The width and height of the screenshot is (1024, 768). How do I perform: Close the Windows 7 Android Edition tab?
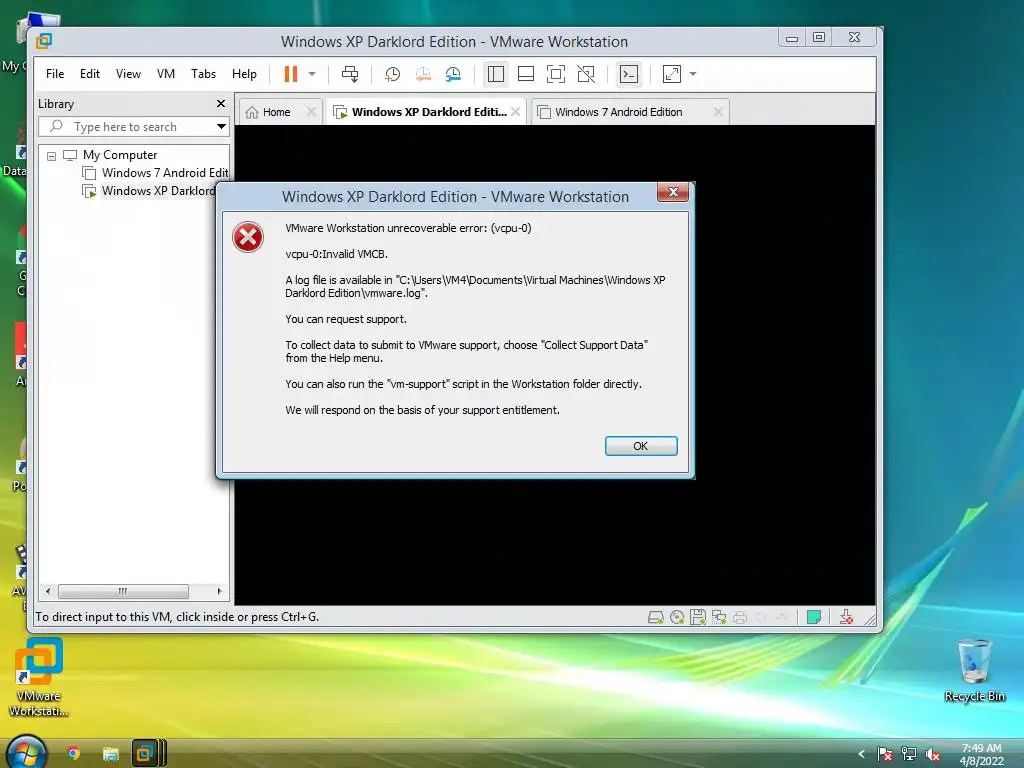point(718,112)
